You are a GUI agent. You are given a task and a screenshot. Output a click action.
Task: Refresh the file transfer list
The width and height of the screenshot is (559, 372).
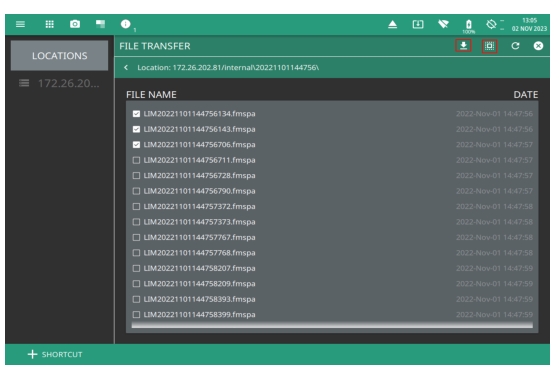(515, 46)
